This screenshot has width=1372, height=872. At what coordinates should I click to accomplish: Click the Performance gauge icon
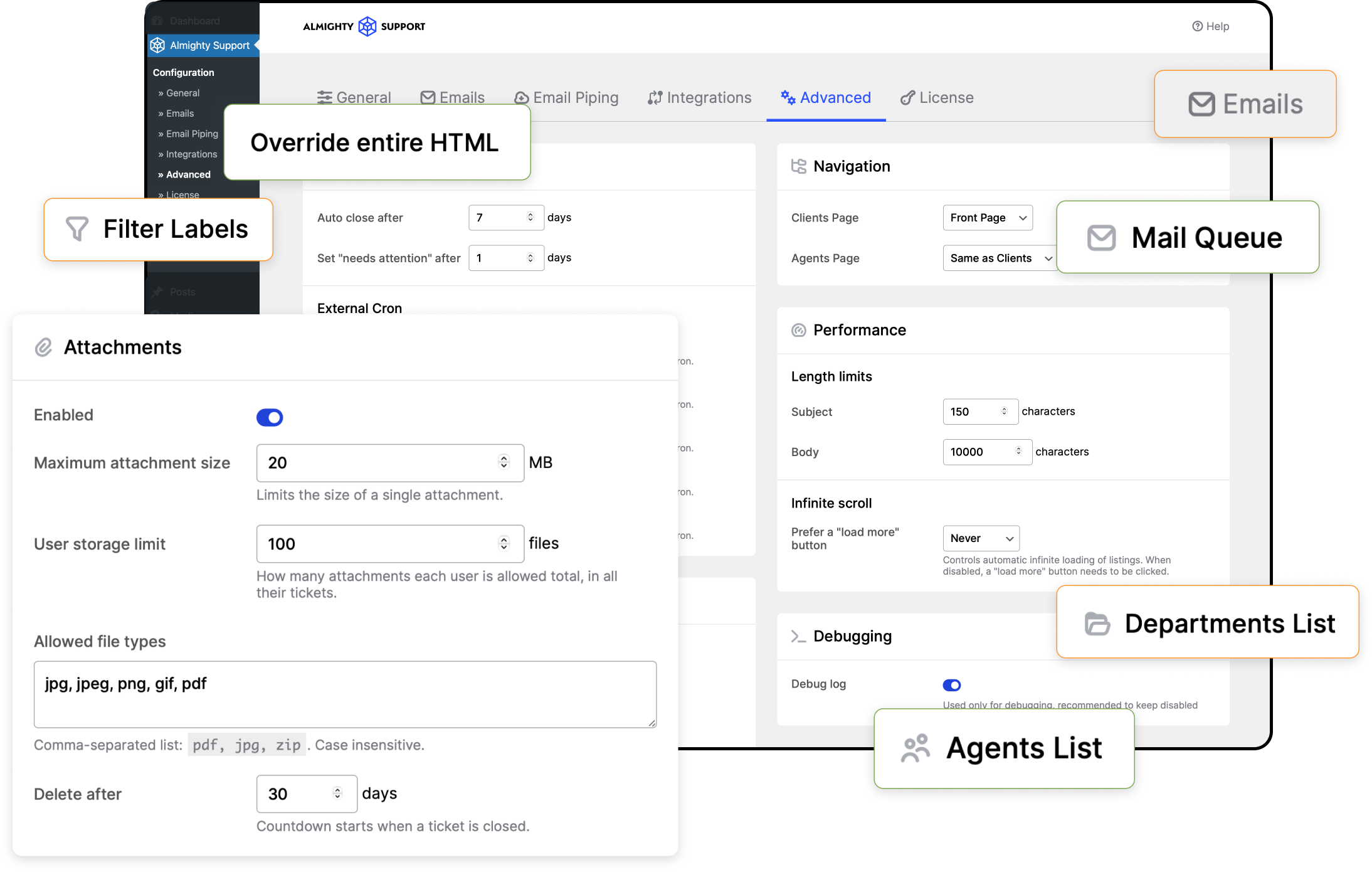(798, 330)
